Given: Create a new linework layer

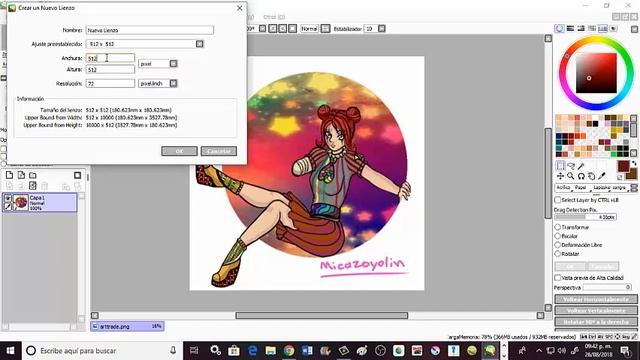Looking at the screenshot, I should (x=21, y=175).
